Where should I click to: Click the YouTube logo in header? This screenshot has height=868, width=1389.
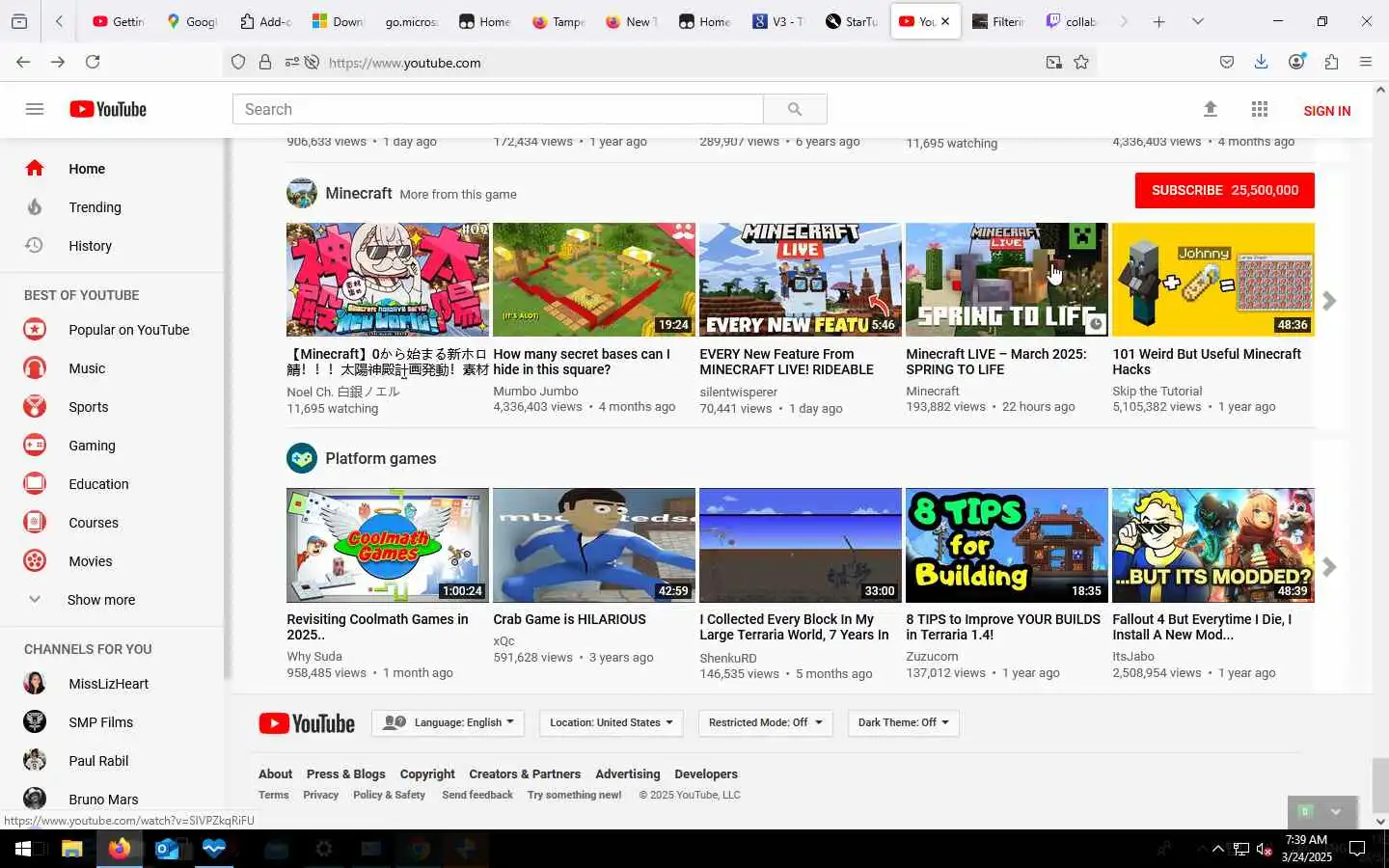[108, 109]
